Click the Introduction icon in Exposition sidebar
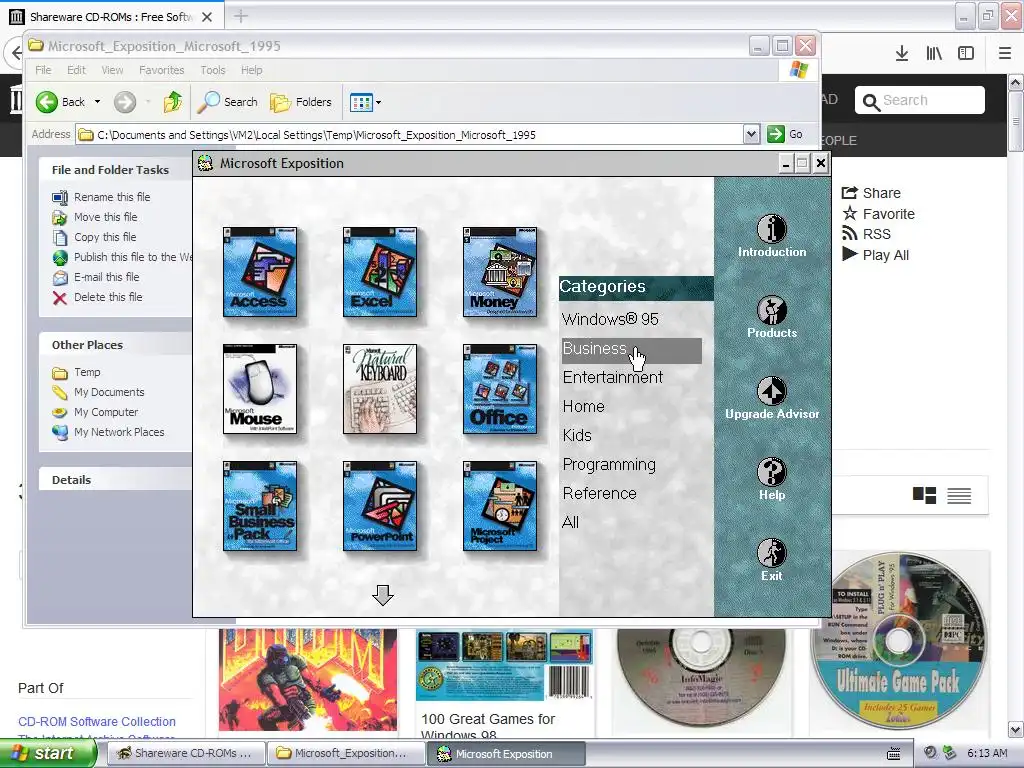The height and width of the screenshot is (768, 1024). (x=772, y=229)
